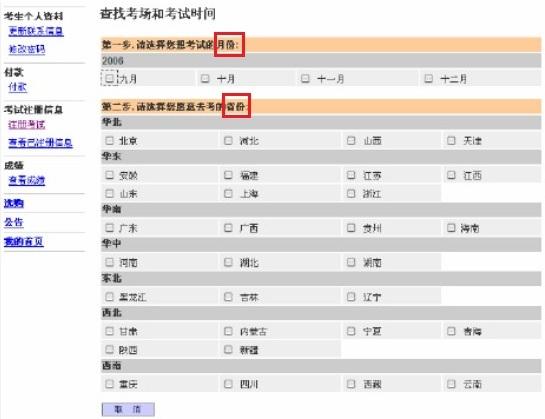The image size is (545, 419).
Task: Click the 东北 region header
Action: click(321, 279)
